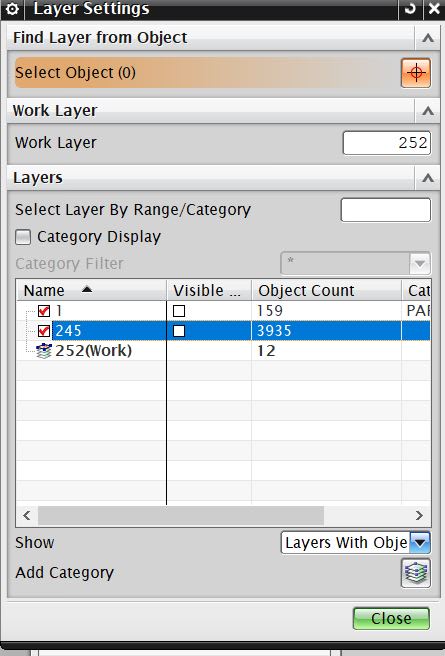Screen dimensions: 445x656
Task: Toggle the Visible Only box for layer 1
Action: pyautogui.click(x=179, y=311)
